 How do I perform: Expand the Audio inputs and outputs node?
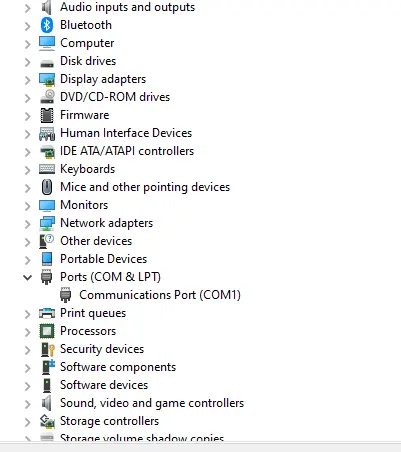click(x=28, y=7)
